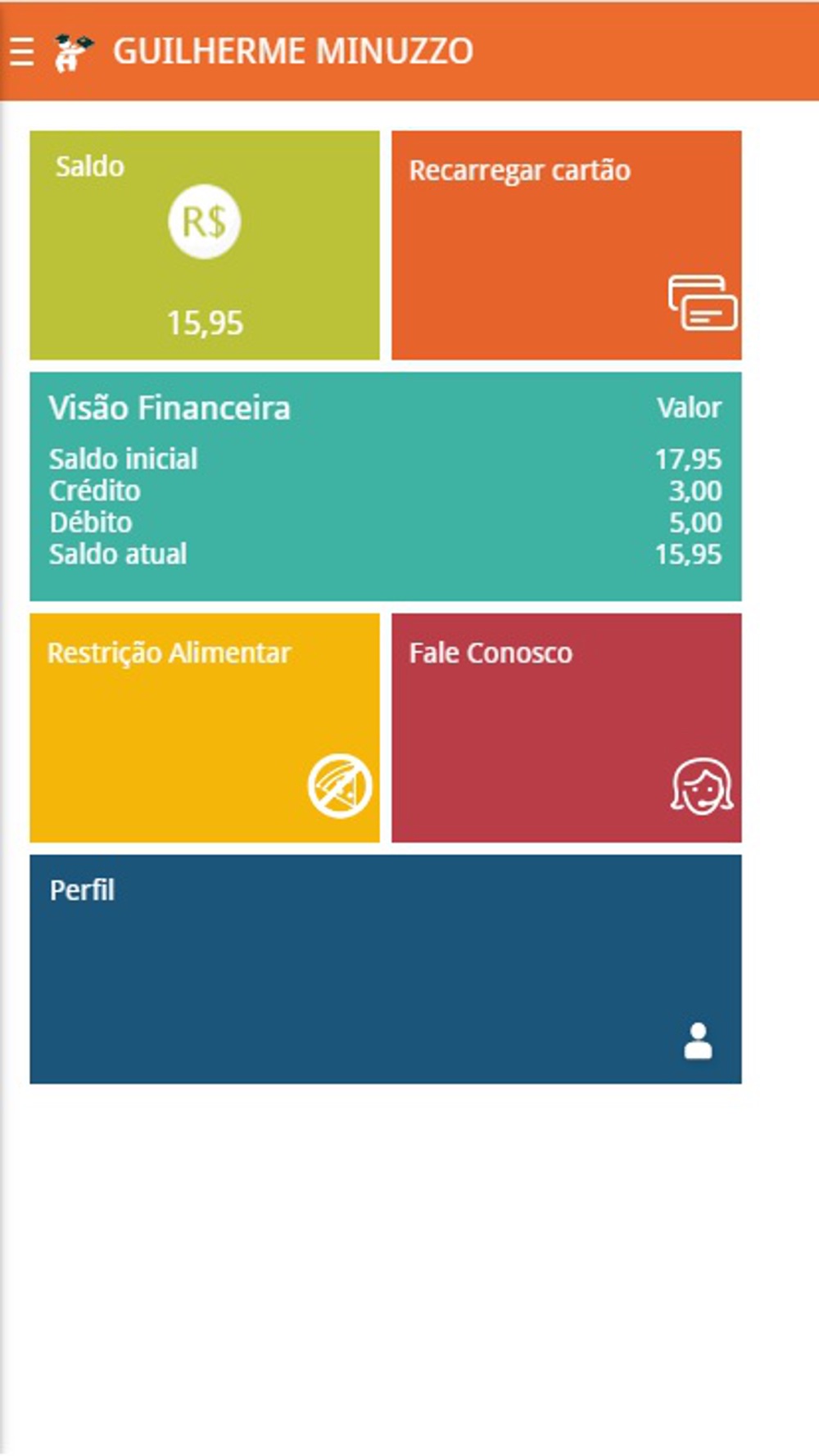Click the user name Guilherme Minuzzo
This screenshot has width=819, height=1456.
[x=292, y=52]
